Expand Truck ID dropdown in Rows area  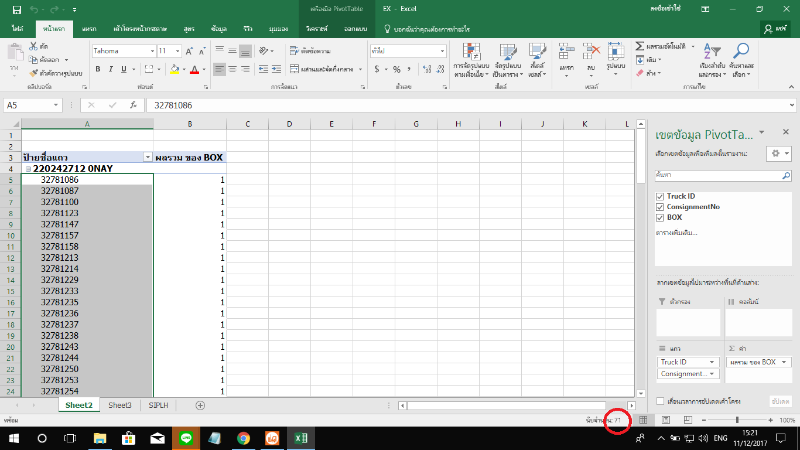711,361
